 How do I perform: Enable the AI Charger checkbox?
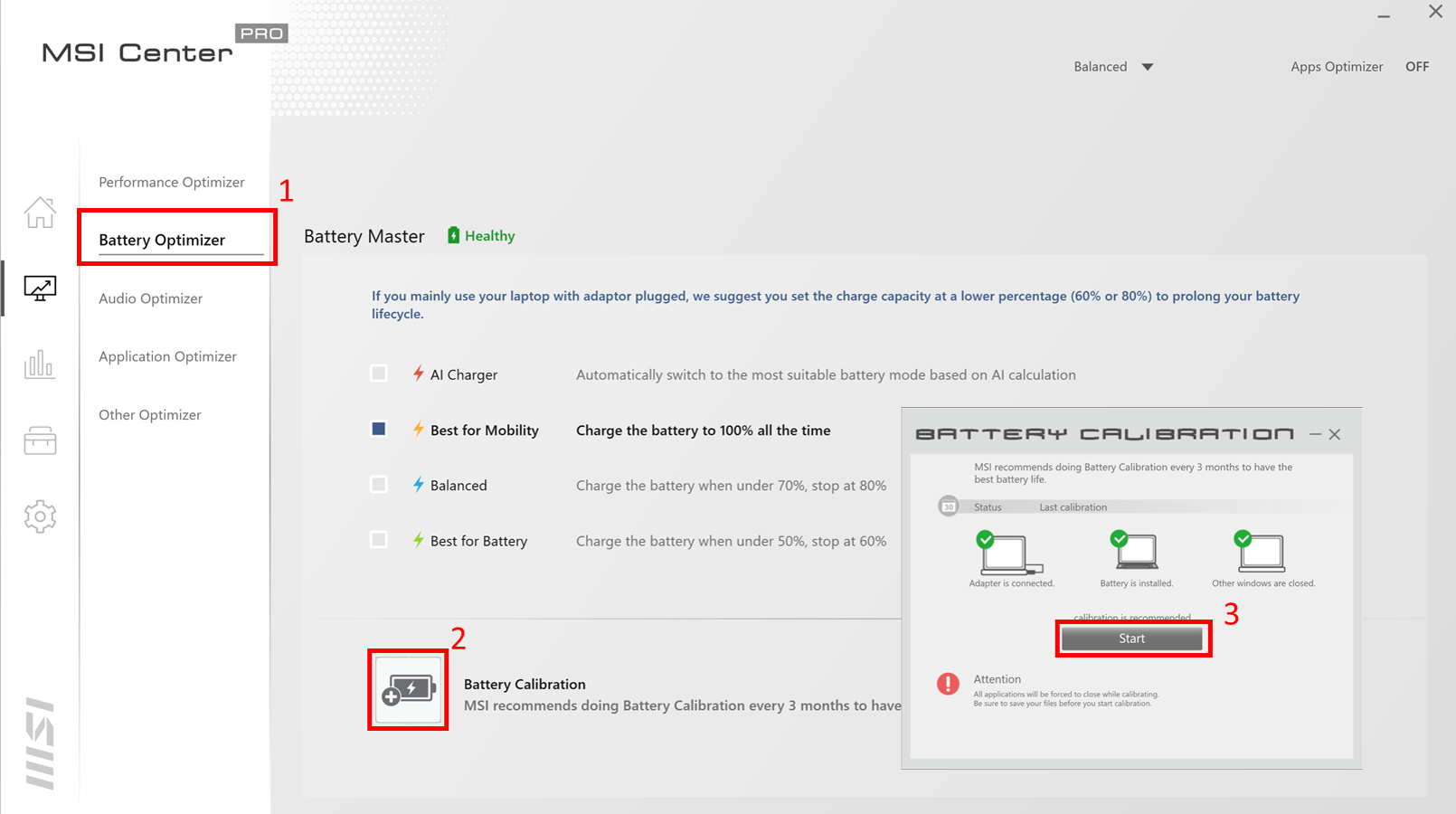coord(379,374)
